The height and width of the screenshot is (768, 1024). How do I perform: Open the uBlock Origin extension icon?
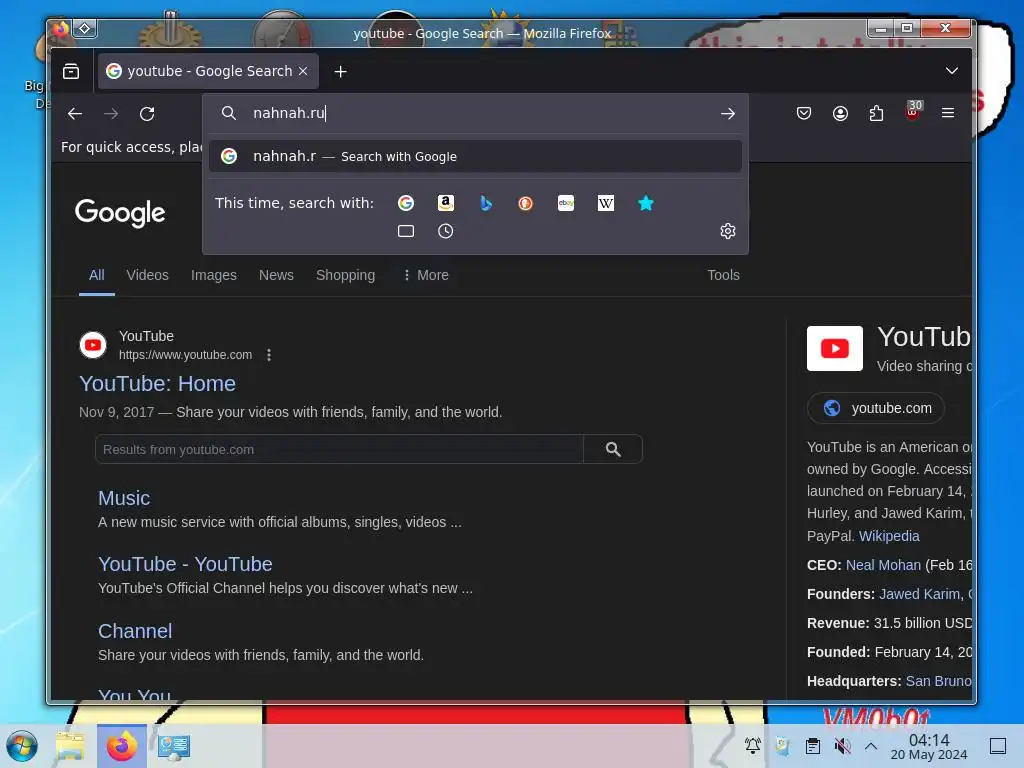coord(913,112)
